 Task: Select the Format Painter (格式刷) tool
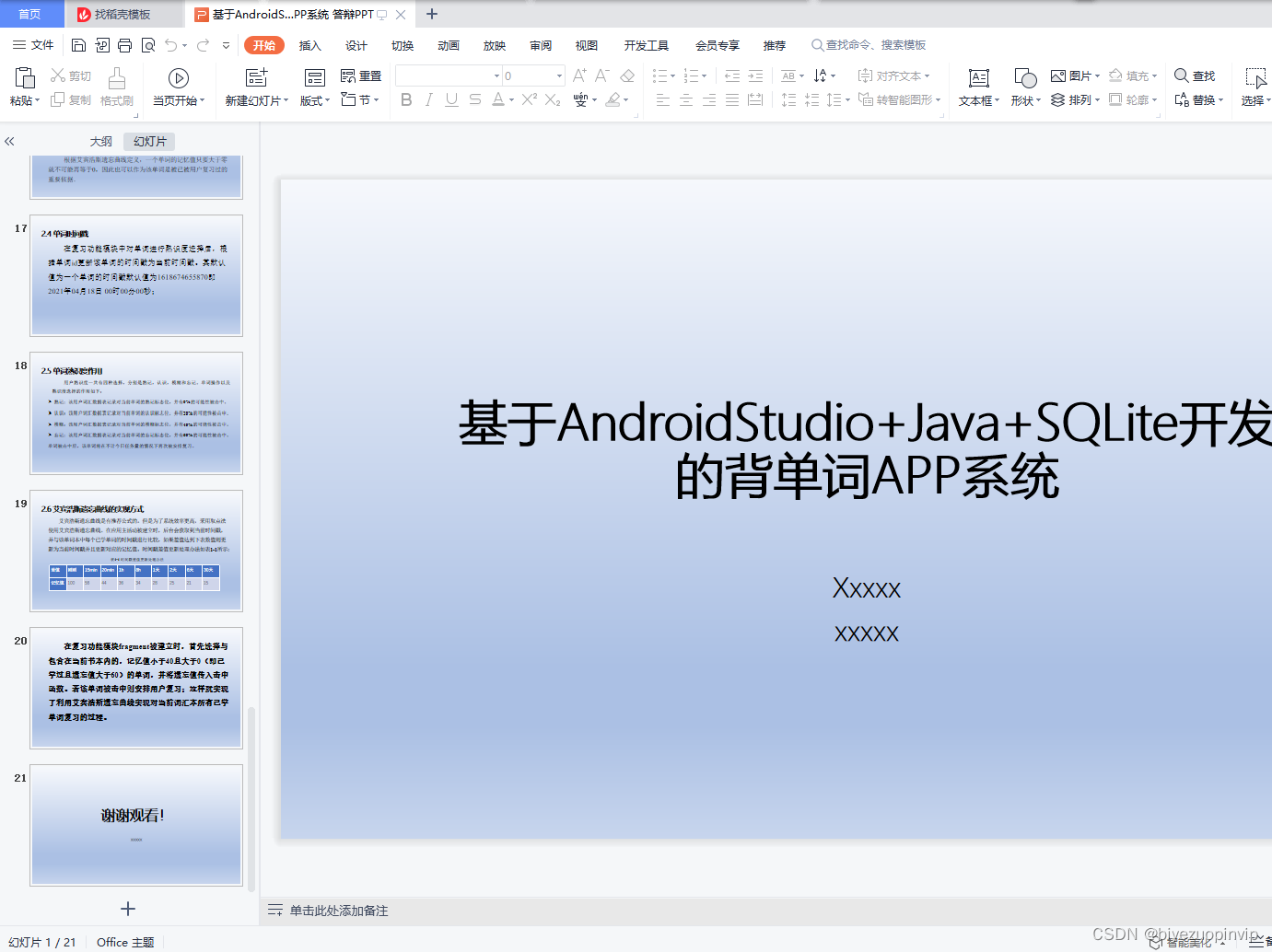click(116, 87)
